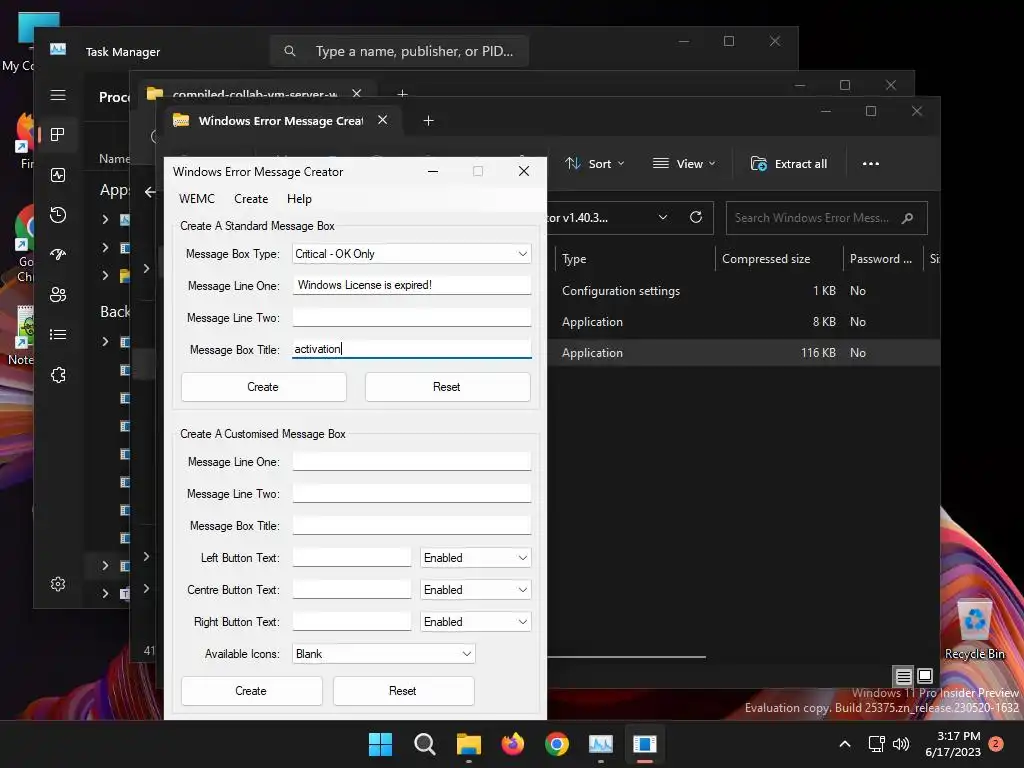Viewport: 1024px width, 768px height.
Task: Open Right Button Enabled dropdown
Action: [475, 622]
